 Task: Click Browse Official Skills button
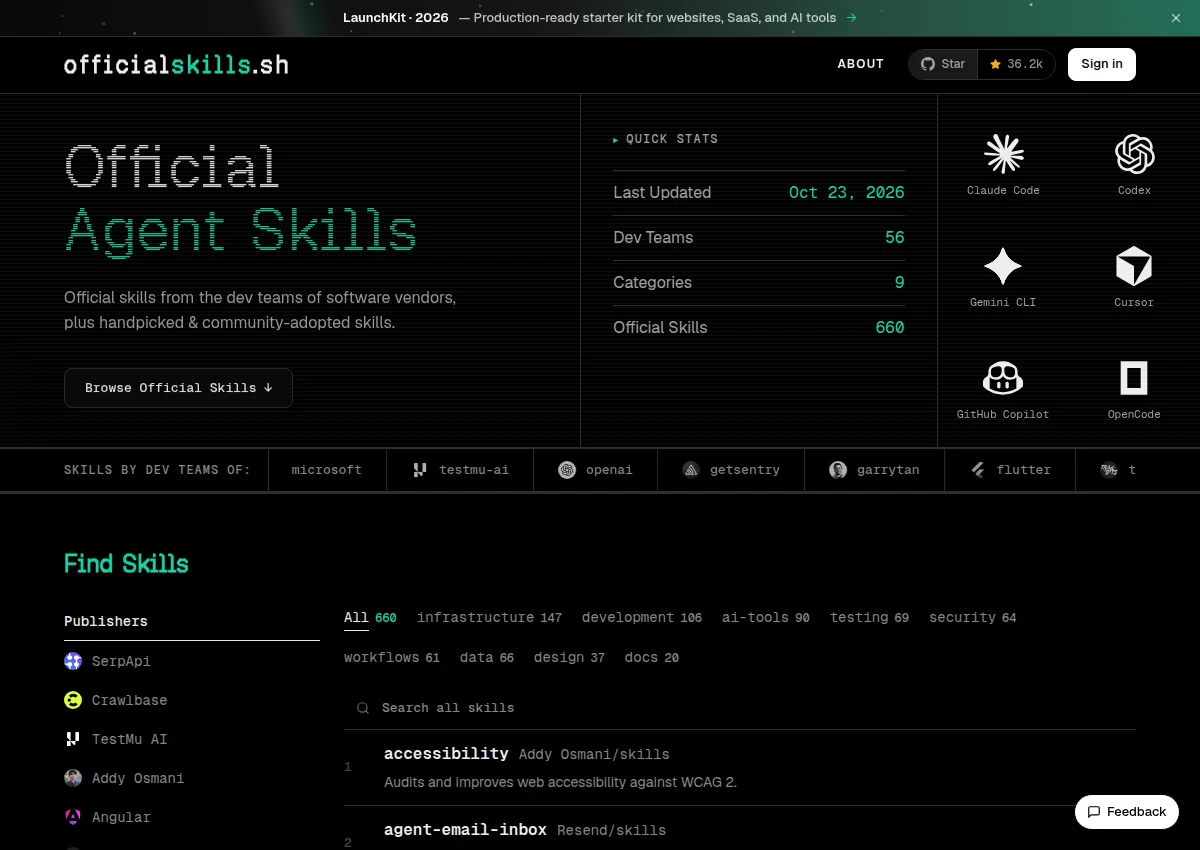178,388
